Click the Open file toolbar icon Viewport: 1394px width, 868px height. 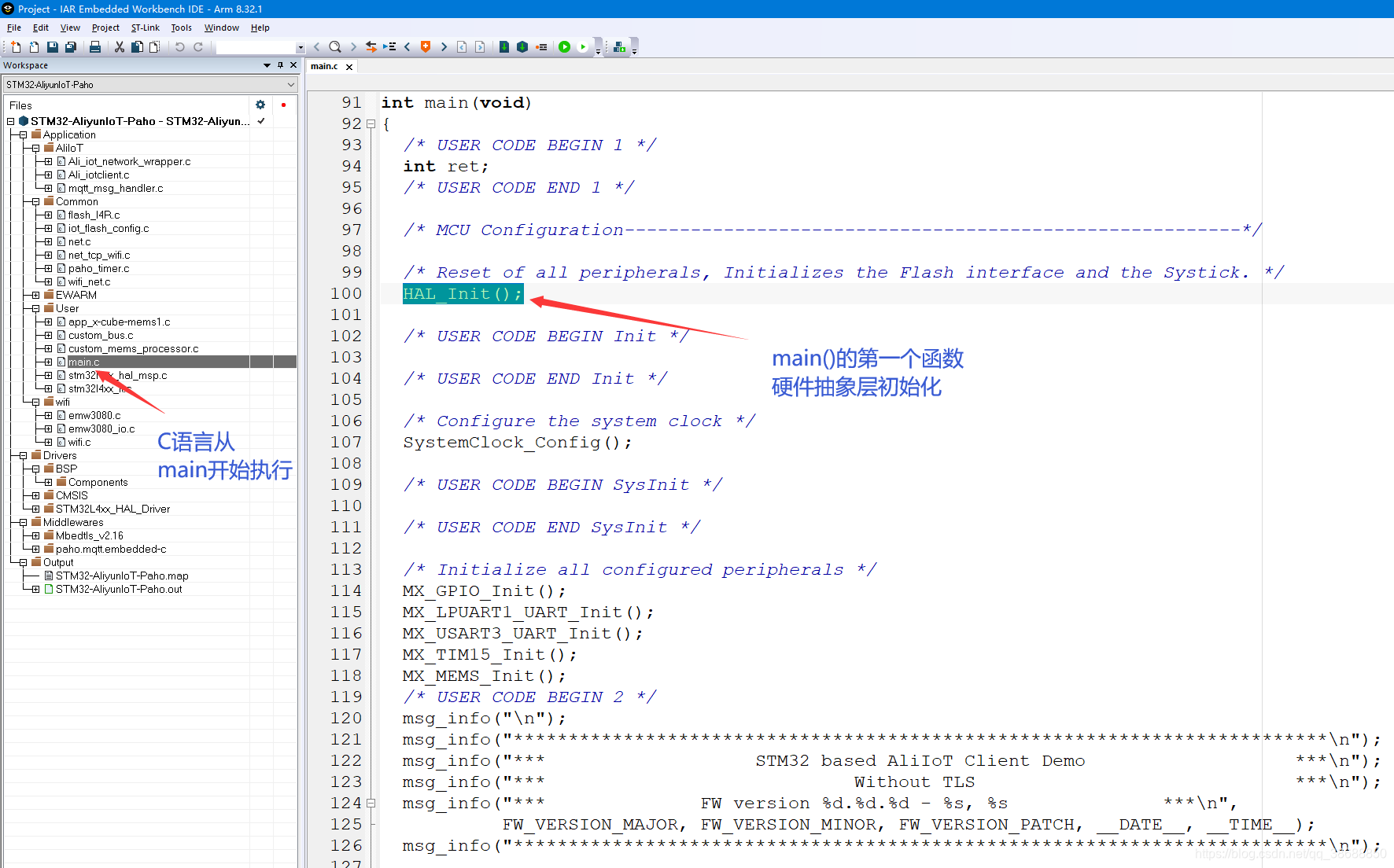tap(34, 47)
